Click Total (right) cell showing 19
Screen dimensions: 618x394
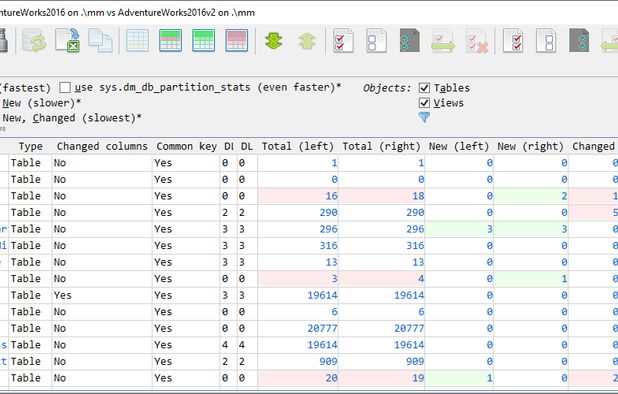[382, 378]
